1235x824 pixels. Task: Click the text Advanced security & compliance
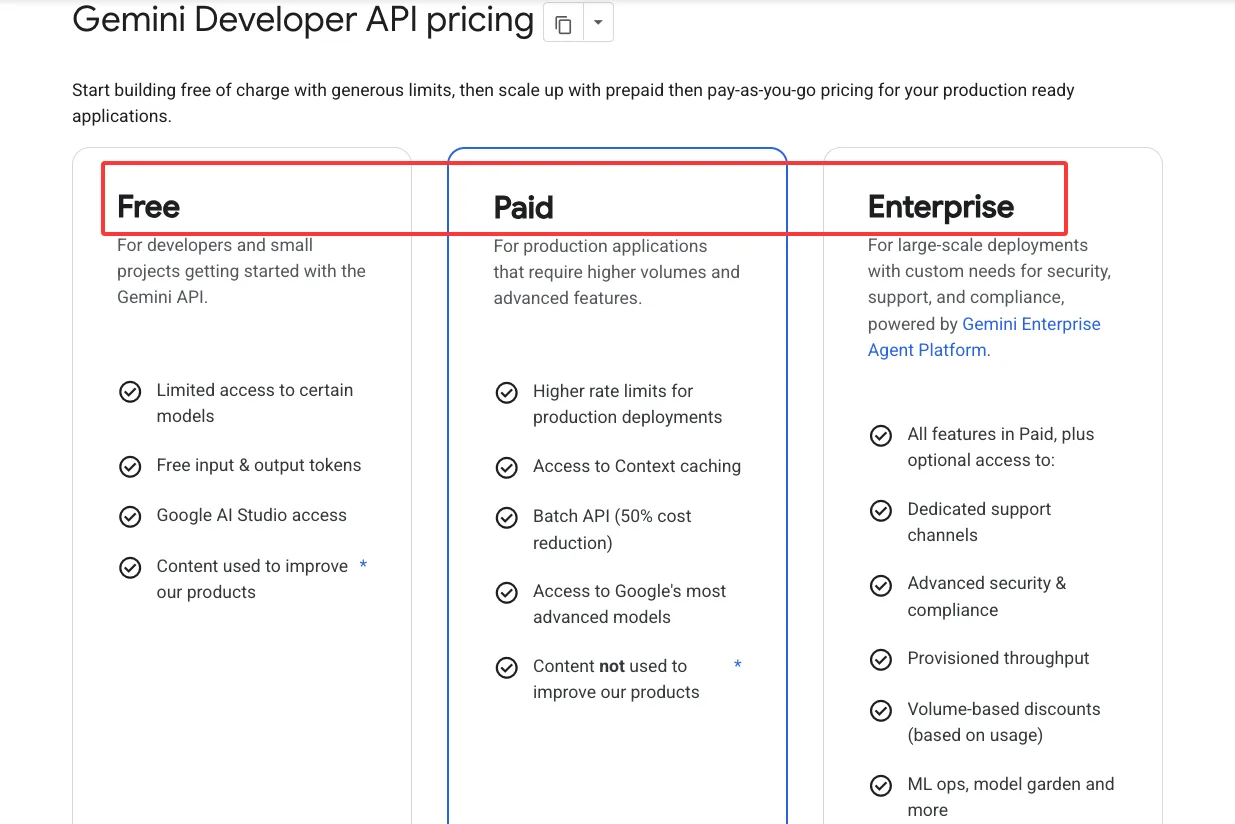pyautogui.click(x=987, y=596)
